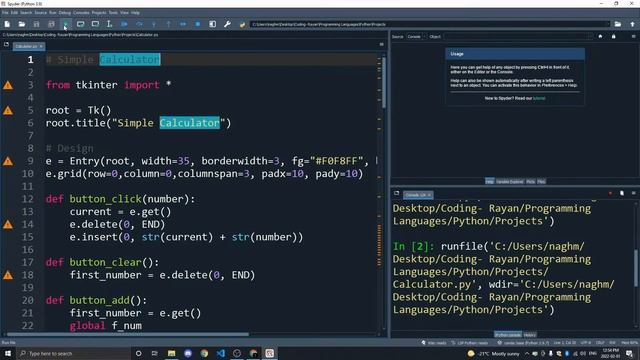Click warning triangle on line 3
Screen dimensions: 640x360
(x=8, y=85)
